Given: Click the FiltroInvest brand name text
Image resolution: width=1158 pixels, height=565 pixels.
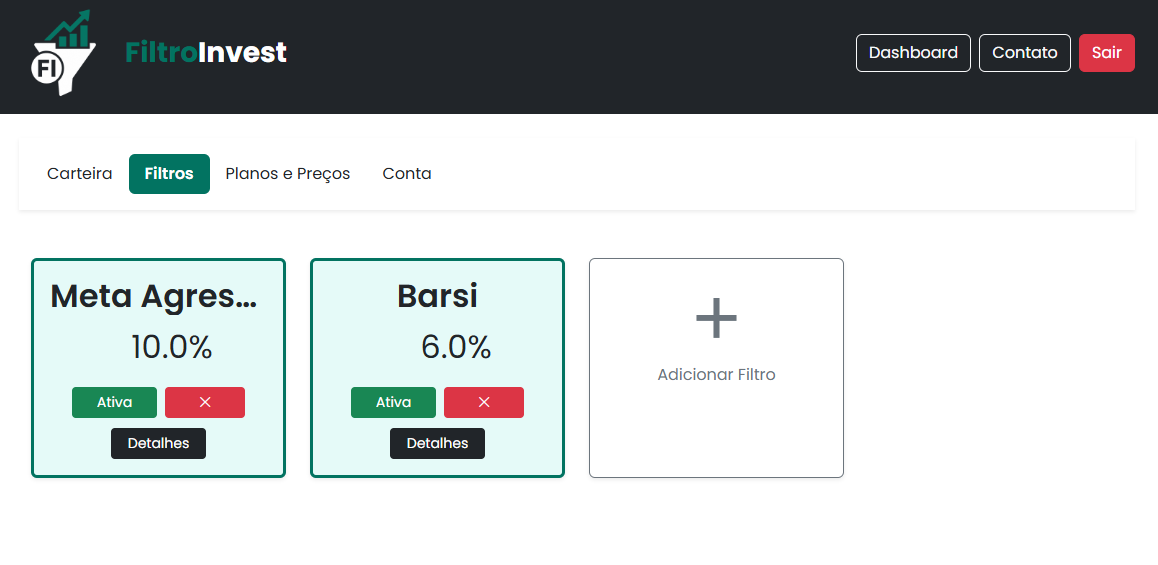Looking at the screenshot, I should [206, 52].
